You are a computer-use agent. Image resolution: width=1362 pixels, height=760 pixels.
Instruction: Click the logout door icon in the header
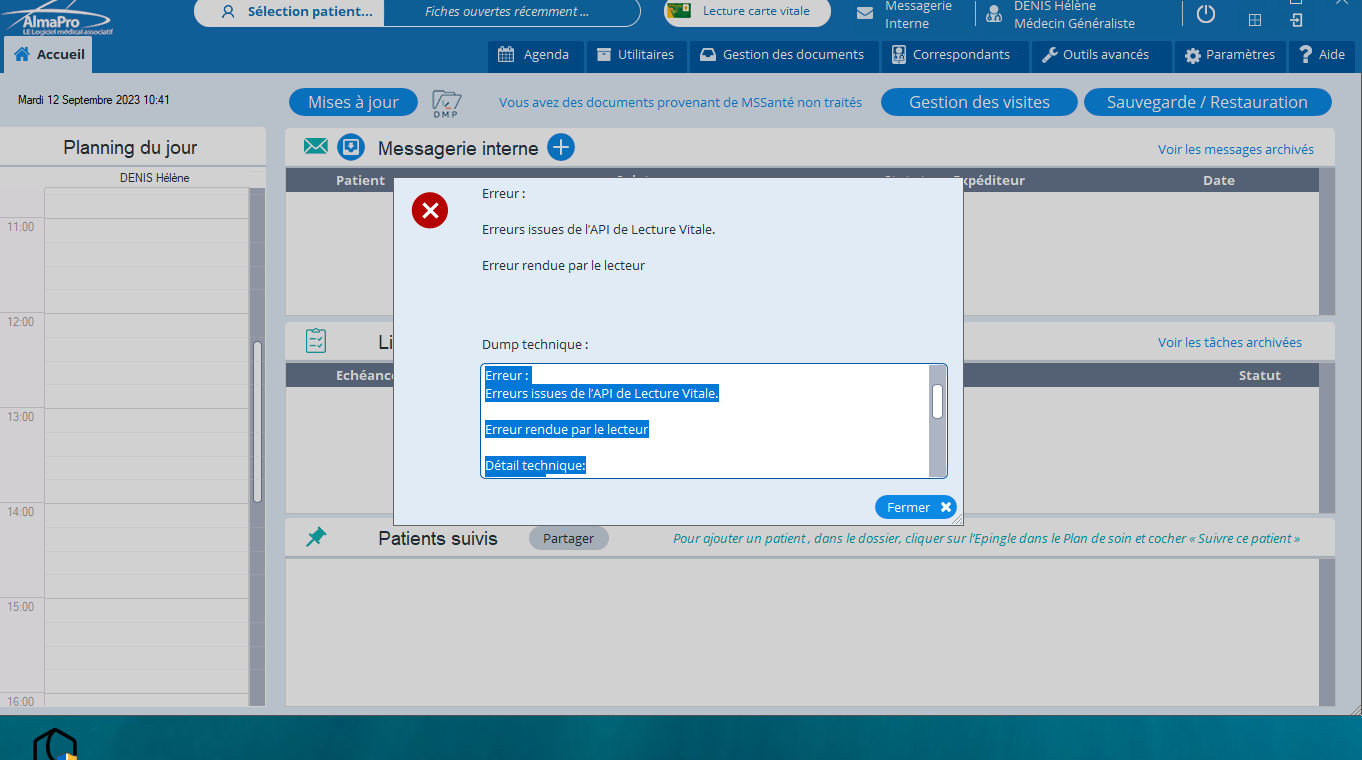(1296, 20)
